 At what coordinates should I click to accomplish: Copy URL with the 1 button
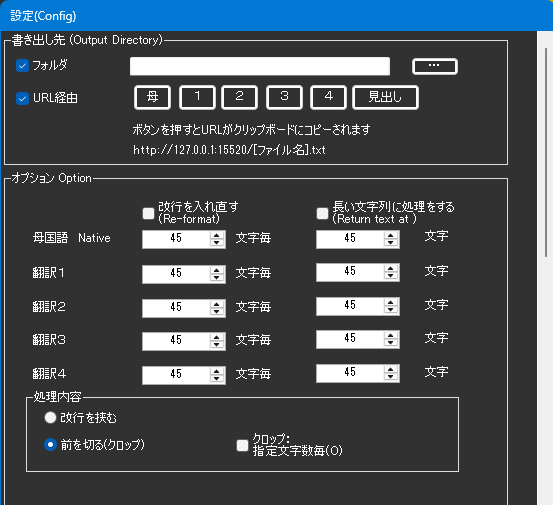(x=197, y=97)
